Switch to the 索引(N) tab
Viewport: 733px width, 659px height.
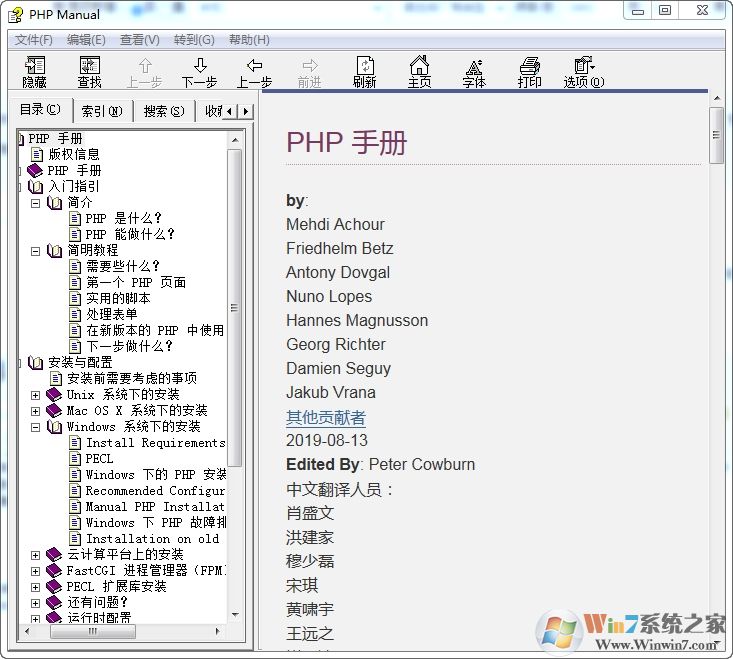click(102, 111)
